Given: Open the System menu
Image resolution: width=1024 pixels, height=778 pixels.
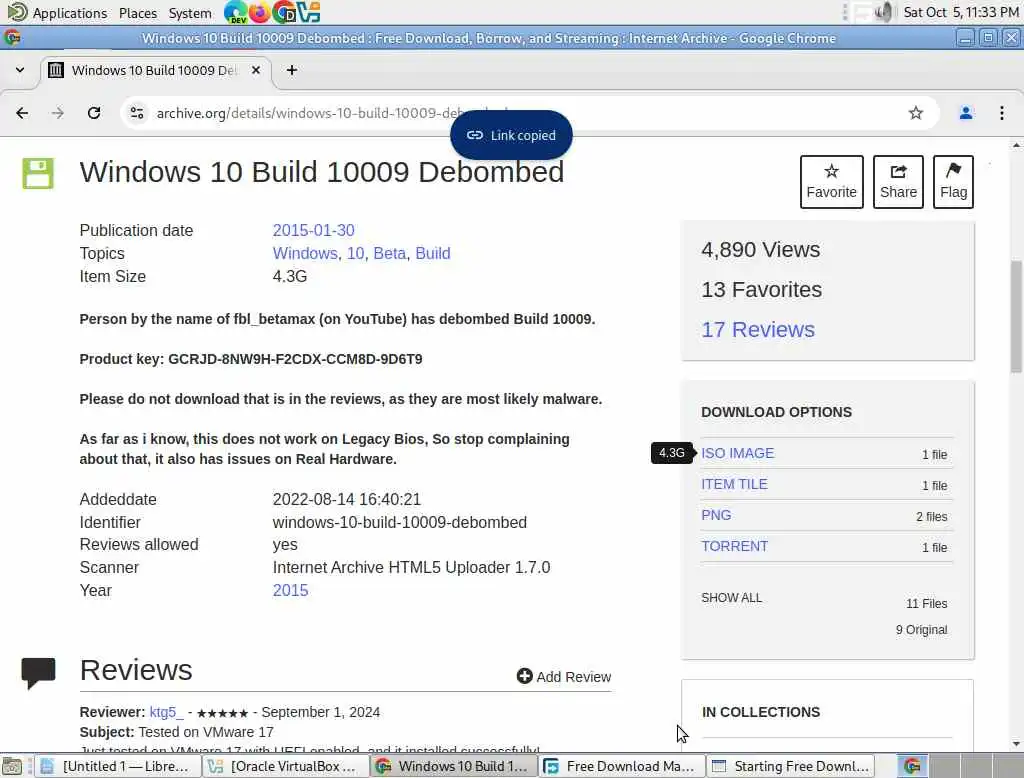Looking at the screenshot, I should 190,13.
